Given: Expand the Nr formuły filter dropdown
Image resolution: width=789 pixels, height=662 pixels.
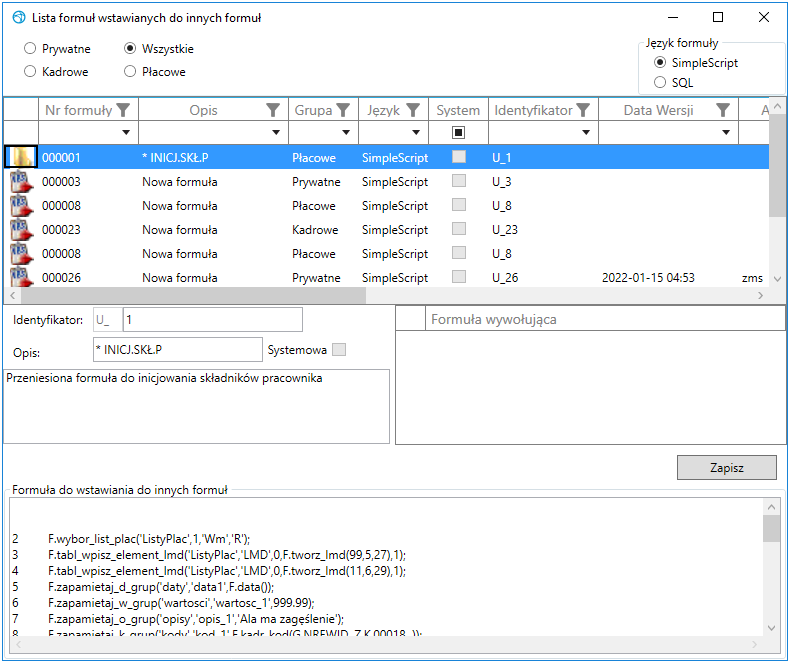Looking at the screenshot, I should [x=126, y=132].
